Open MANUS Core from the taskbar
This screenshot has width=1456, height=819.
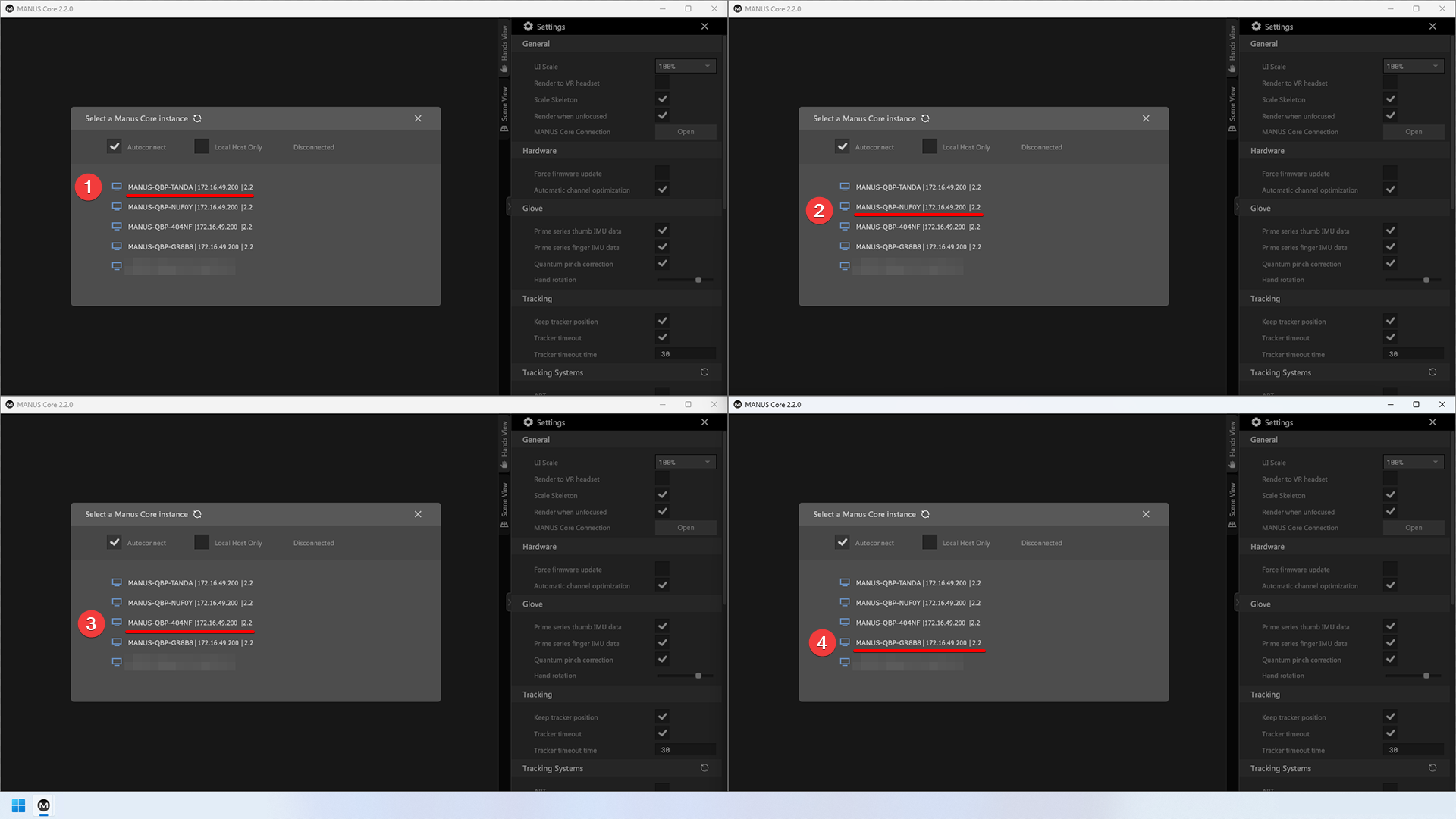coord(44,805)
